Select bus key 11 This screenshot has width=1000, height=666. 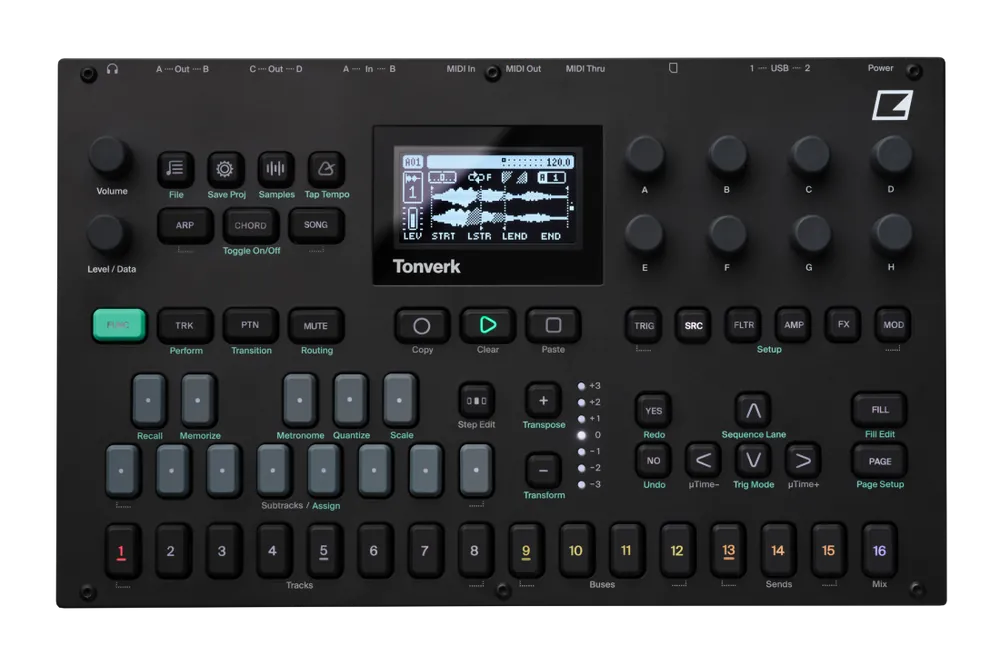(x=626, y=551)
